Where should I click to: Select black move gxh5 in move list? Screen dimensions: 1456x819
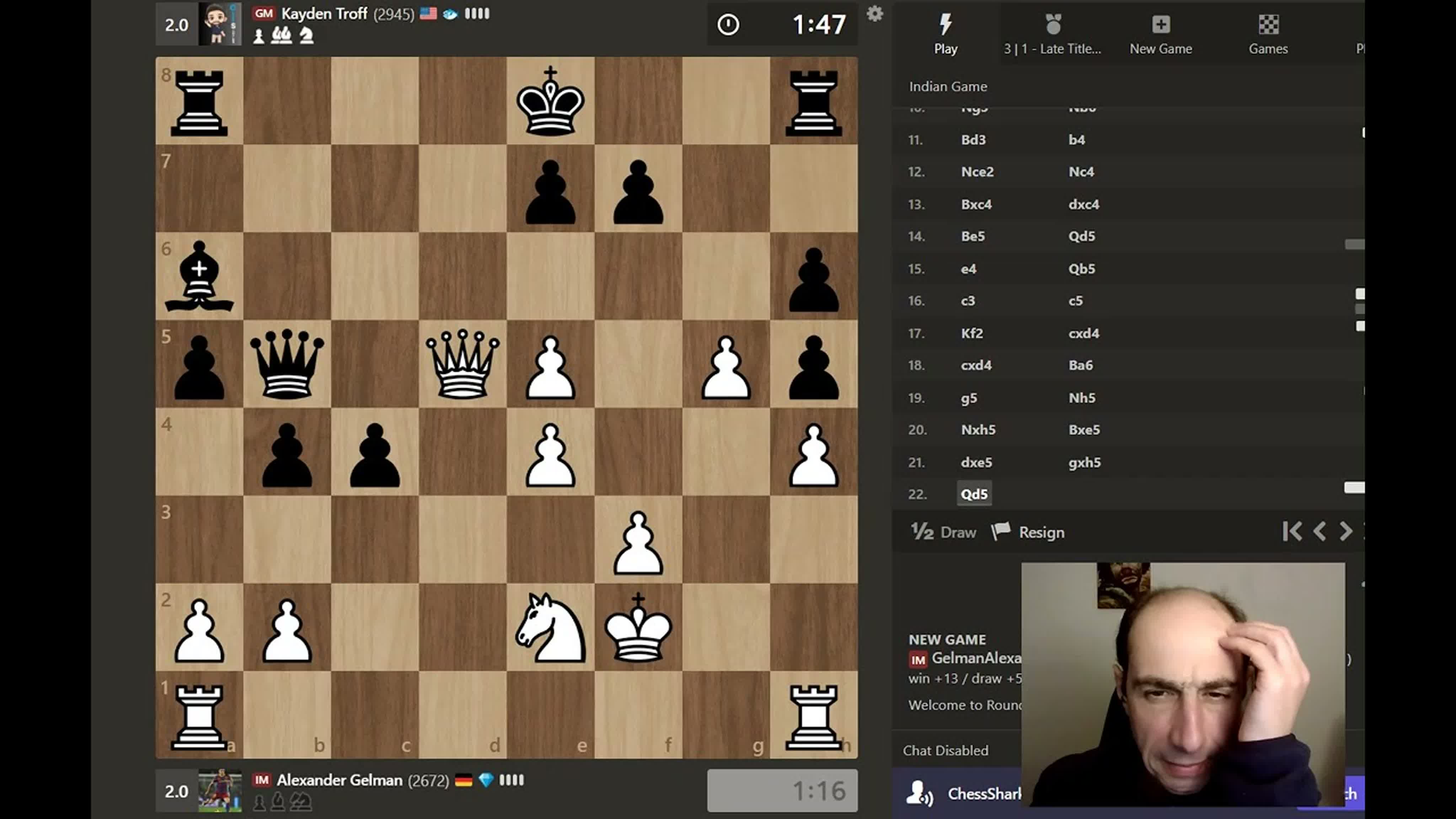[1084, 462]
